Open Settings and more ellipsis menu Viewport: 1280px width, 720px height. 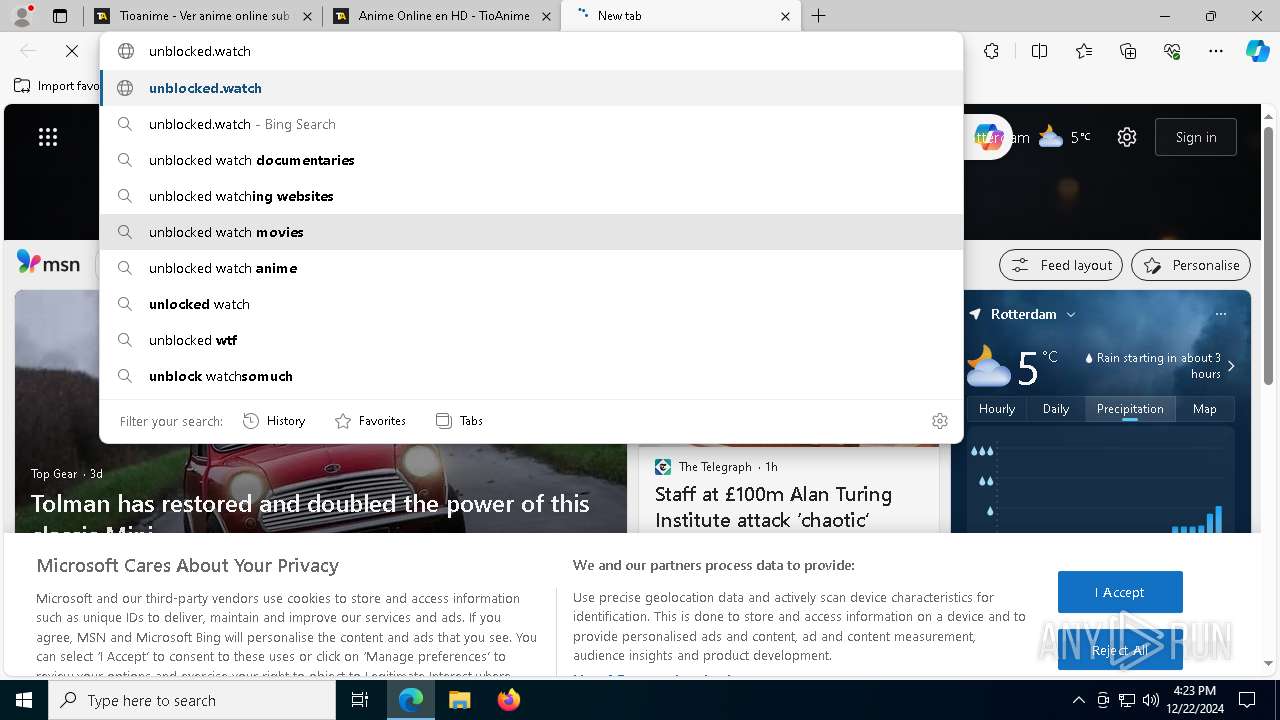[x=1216, y=51]
